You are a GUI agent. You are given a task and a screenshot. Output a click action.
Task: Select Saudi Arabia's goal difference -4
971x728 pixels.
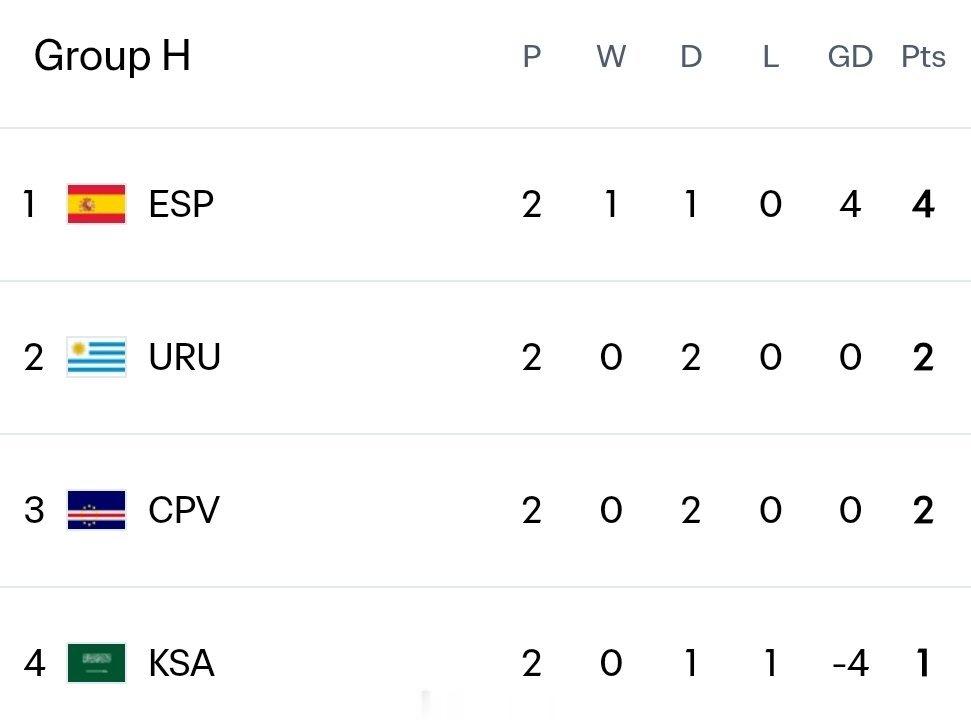[x=851, y=664]
